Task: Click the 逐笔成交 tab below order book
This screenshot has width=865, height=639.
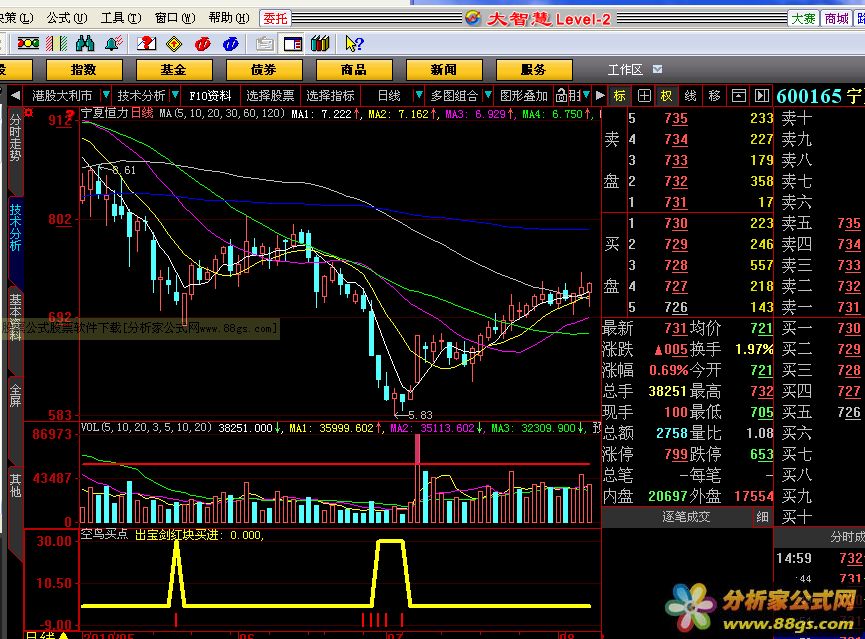Action: point(686,517)
